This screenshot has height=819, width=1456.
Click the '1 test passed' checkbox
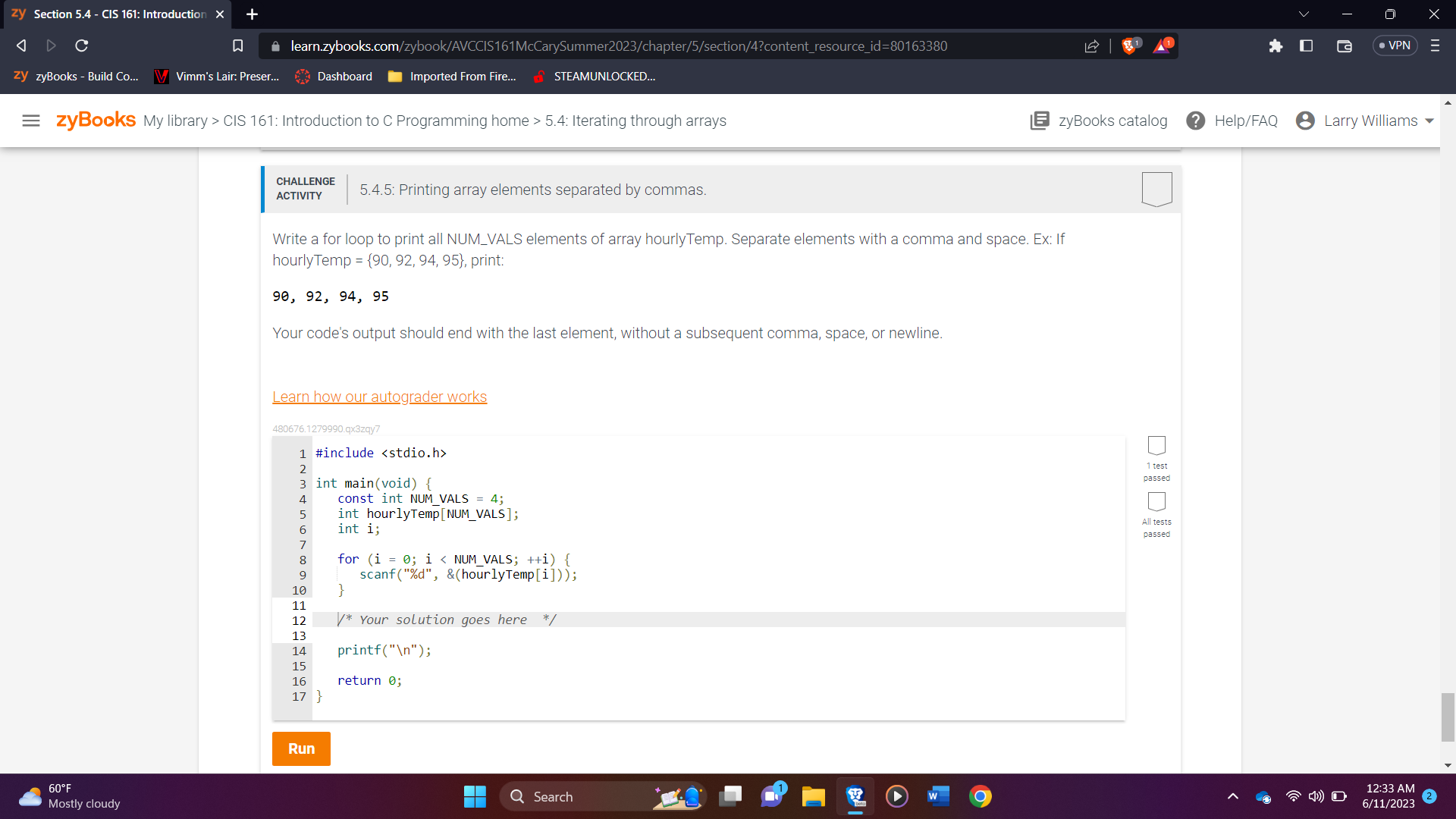[x=1156, y=445]
